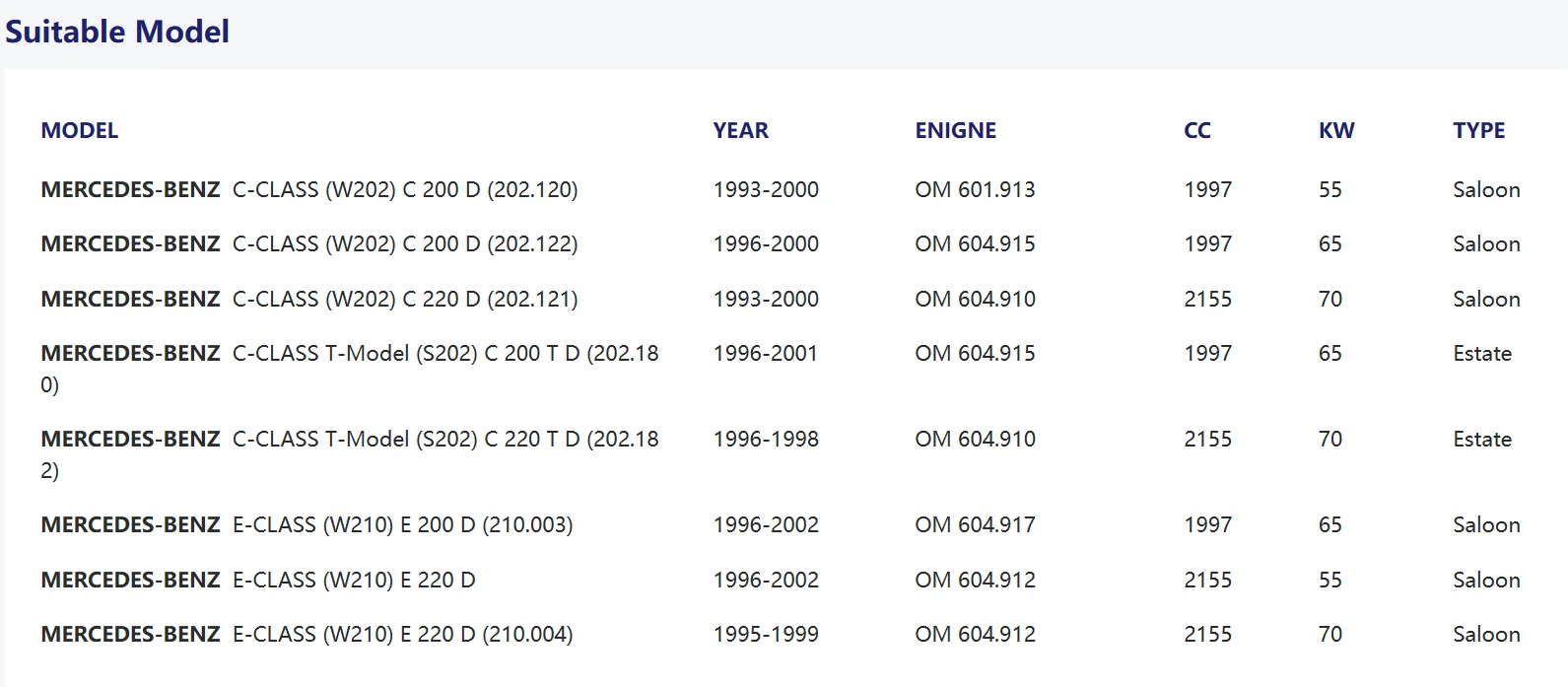Click engine OM 604.910 in the 202.121 row
The image size is (1568, 687).
click(975, 299)
